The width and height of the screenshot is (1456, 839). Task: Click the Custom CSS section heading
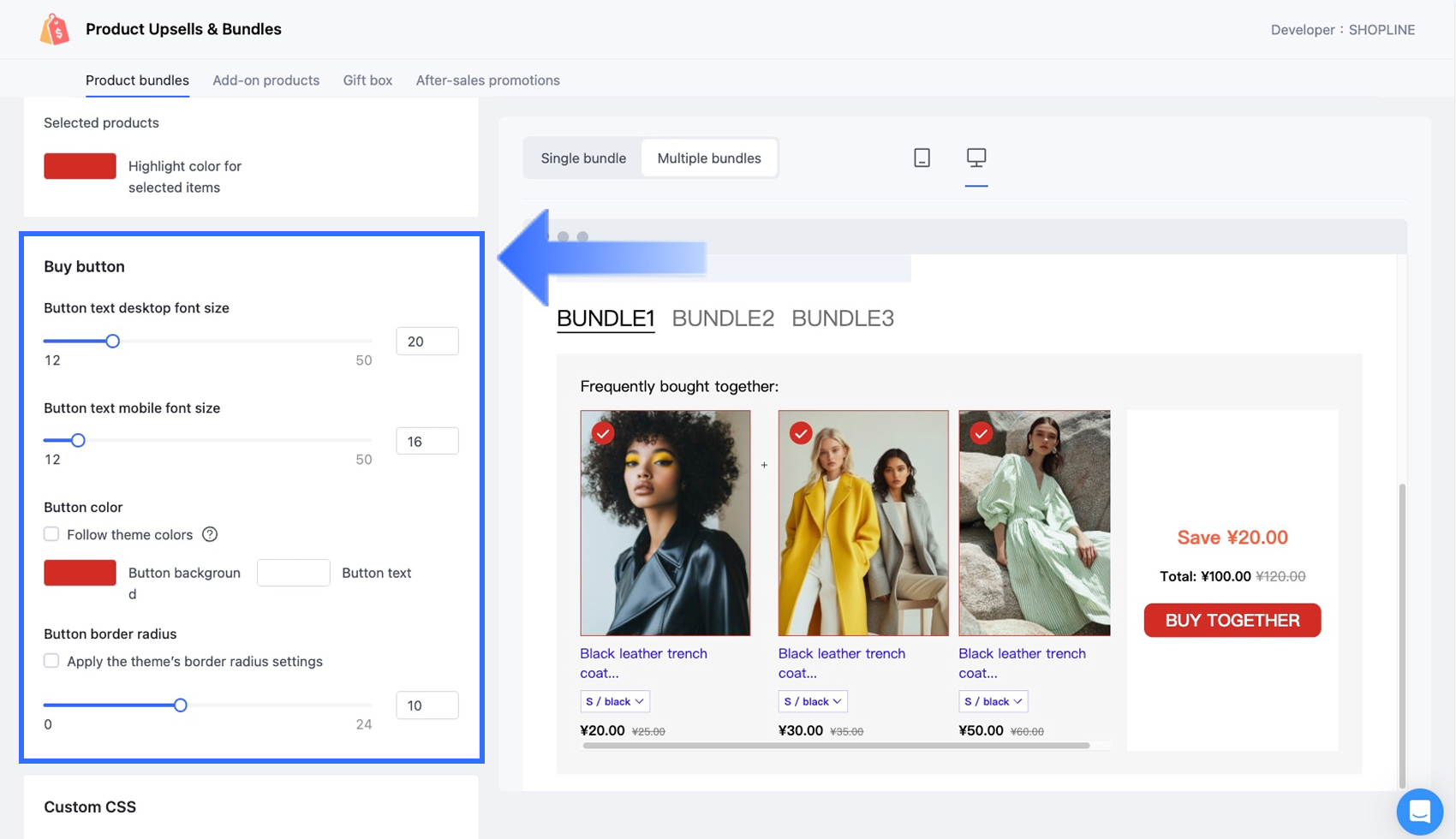point(90,807)
